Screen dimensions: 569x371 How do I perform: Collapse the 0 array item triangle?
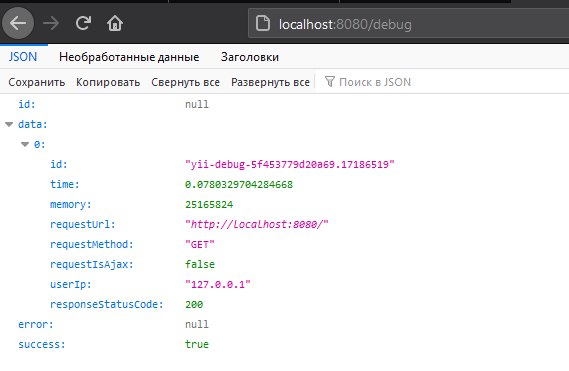click(x=25, y=144)
